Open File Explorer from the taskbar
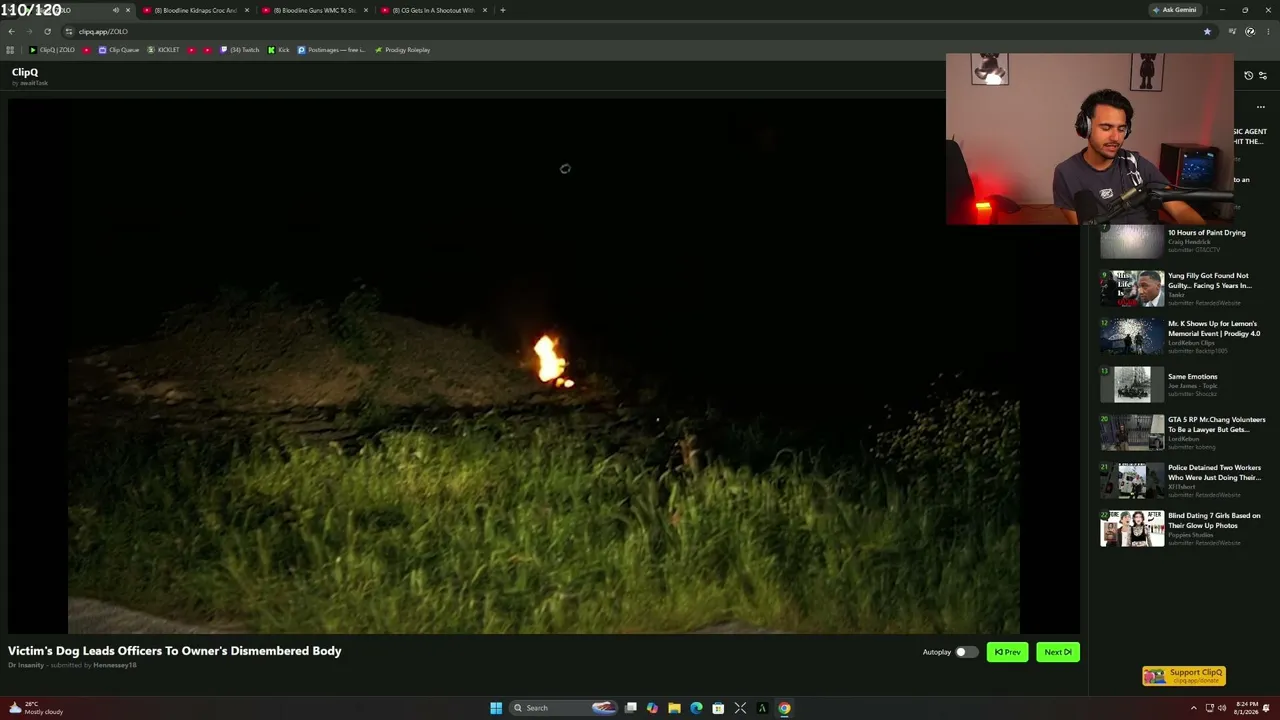The height and width of the screenshot is (720, 1280). (674, 708)
